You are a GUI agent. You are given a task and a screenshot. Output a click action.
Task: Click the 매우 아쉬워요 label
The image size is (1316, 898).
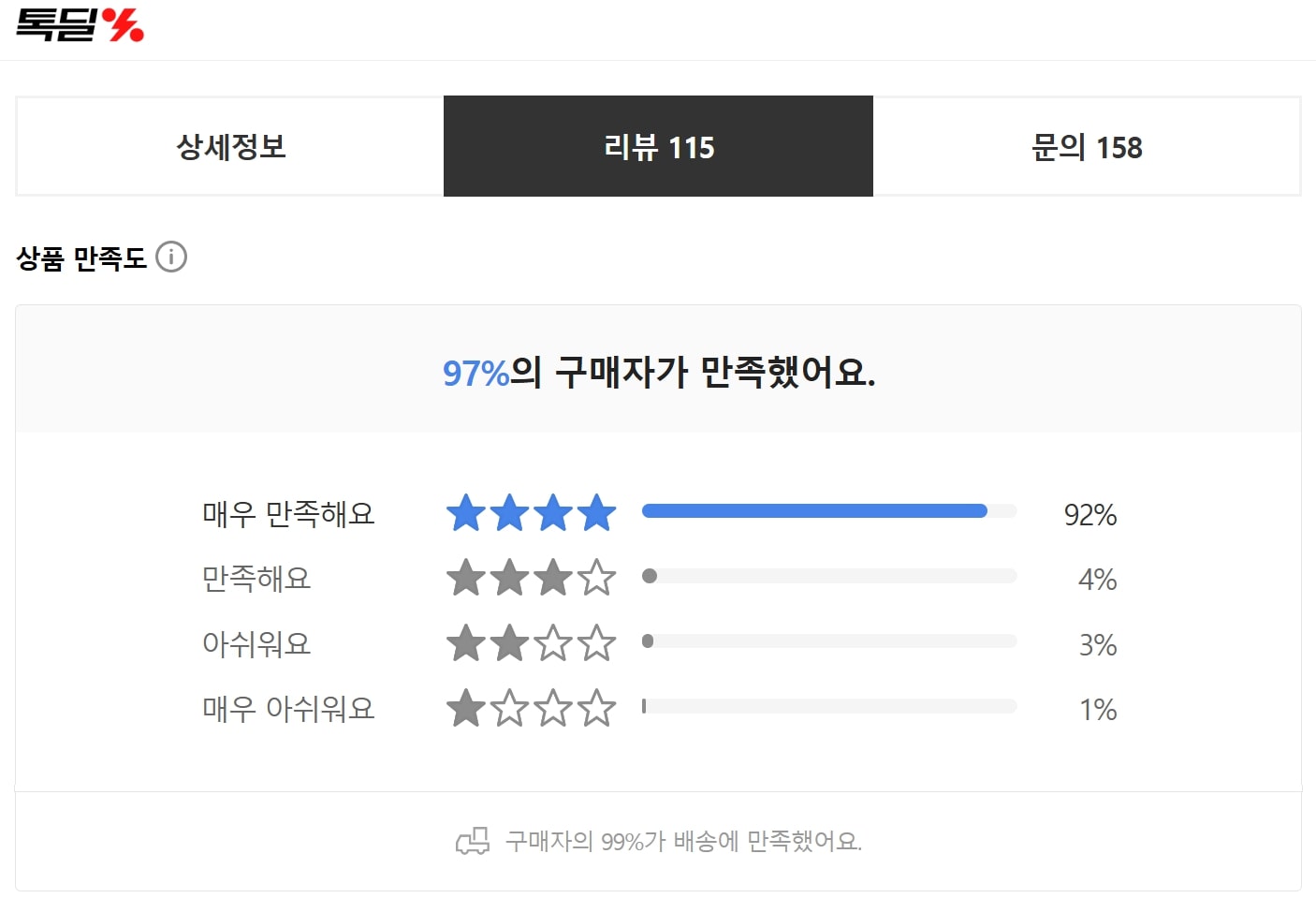[288, 709]
